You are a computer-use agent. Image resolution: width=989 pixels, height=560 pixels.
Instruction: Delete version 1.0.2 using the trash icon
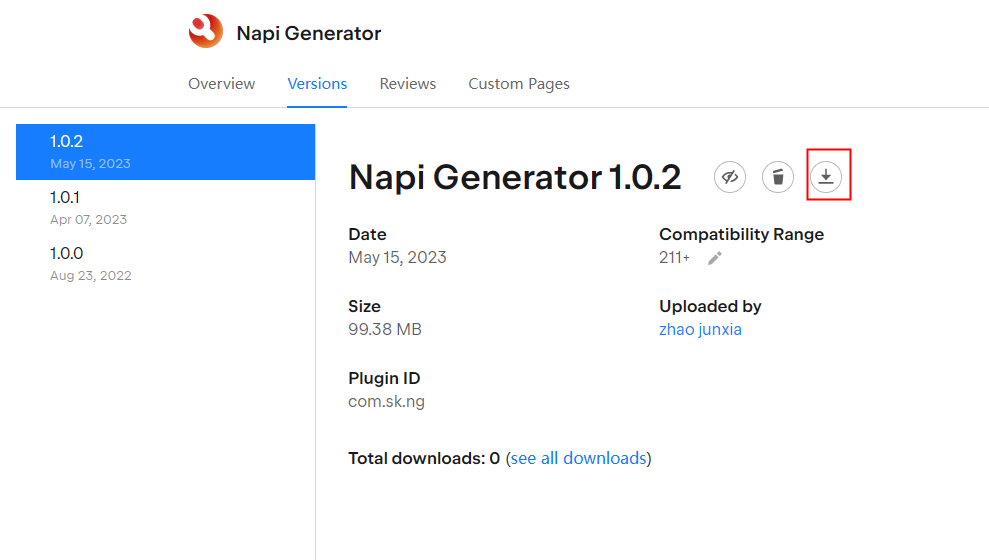[778, 177]
